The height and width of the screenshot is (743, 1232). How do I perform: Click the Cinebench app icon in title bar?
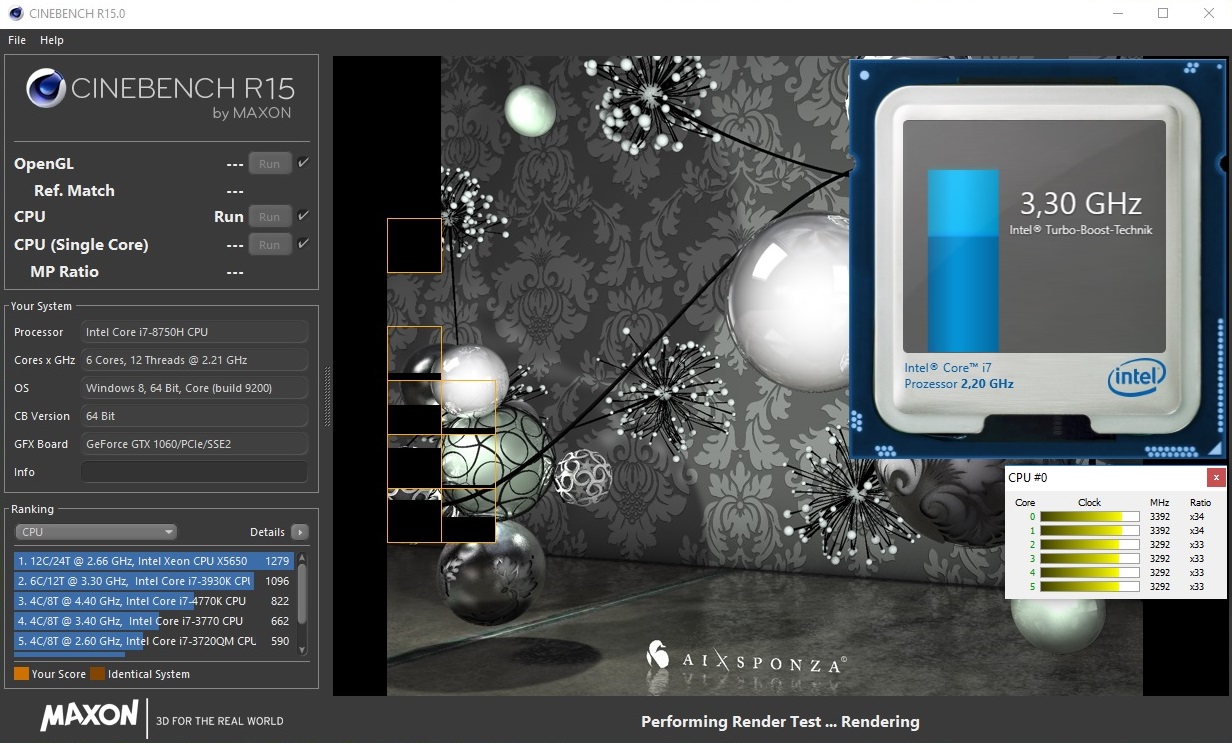pyautogui.click(x=16, y=14)
